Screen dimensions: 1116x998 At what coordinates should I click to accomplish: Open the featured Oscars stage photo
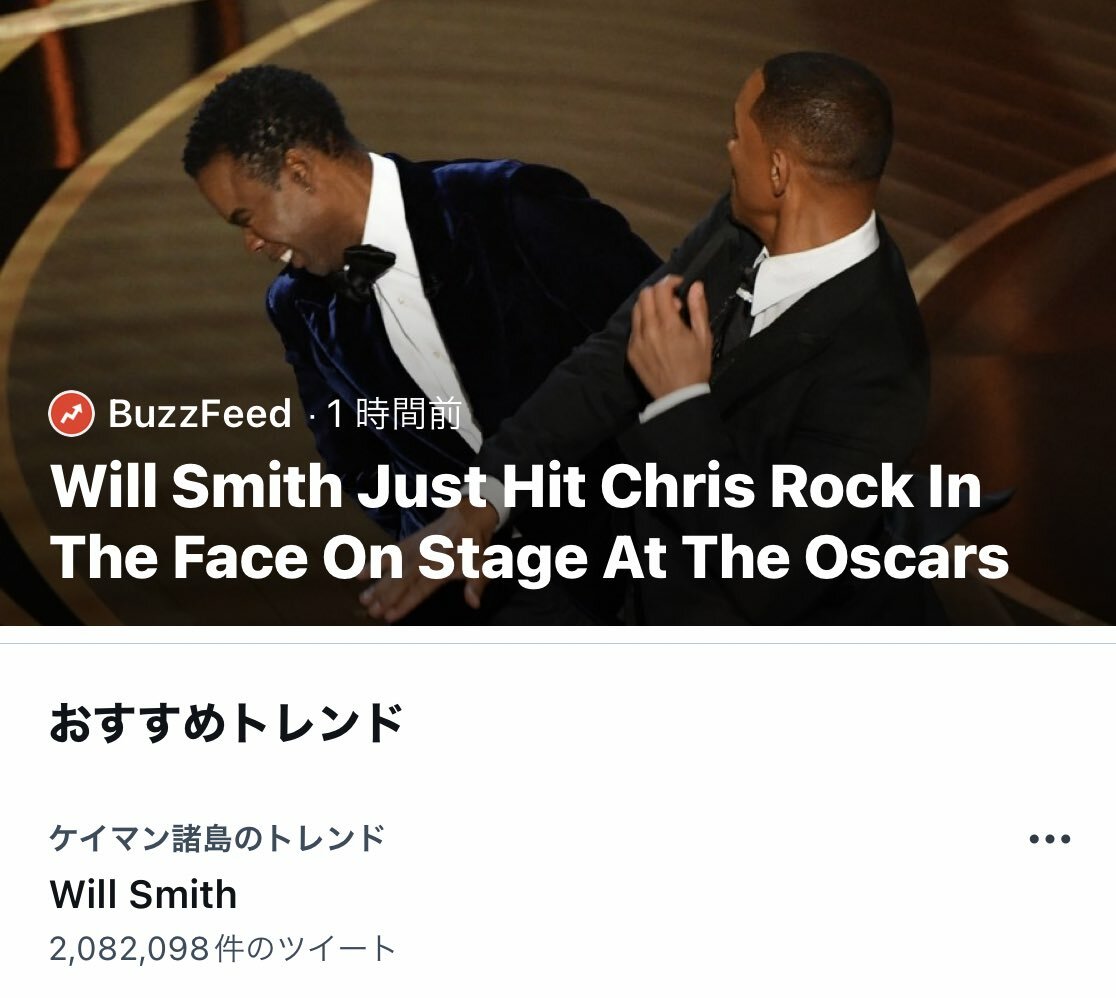(558, 312)
